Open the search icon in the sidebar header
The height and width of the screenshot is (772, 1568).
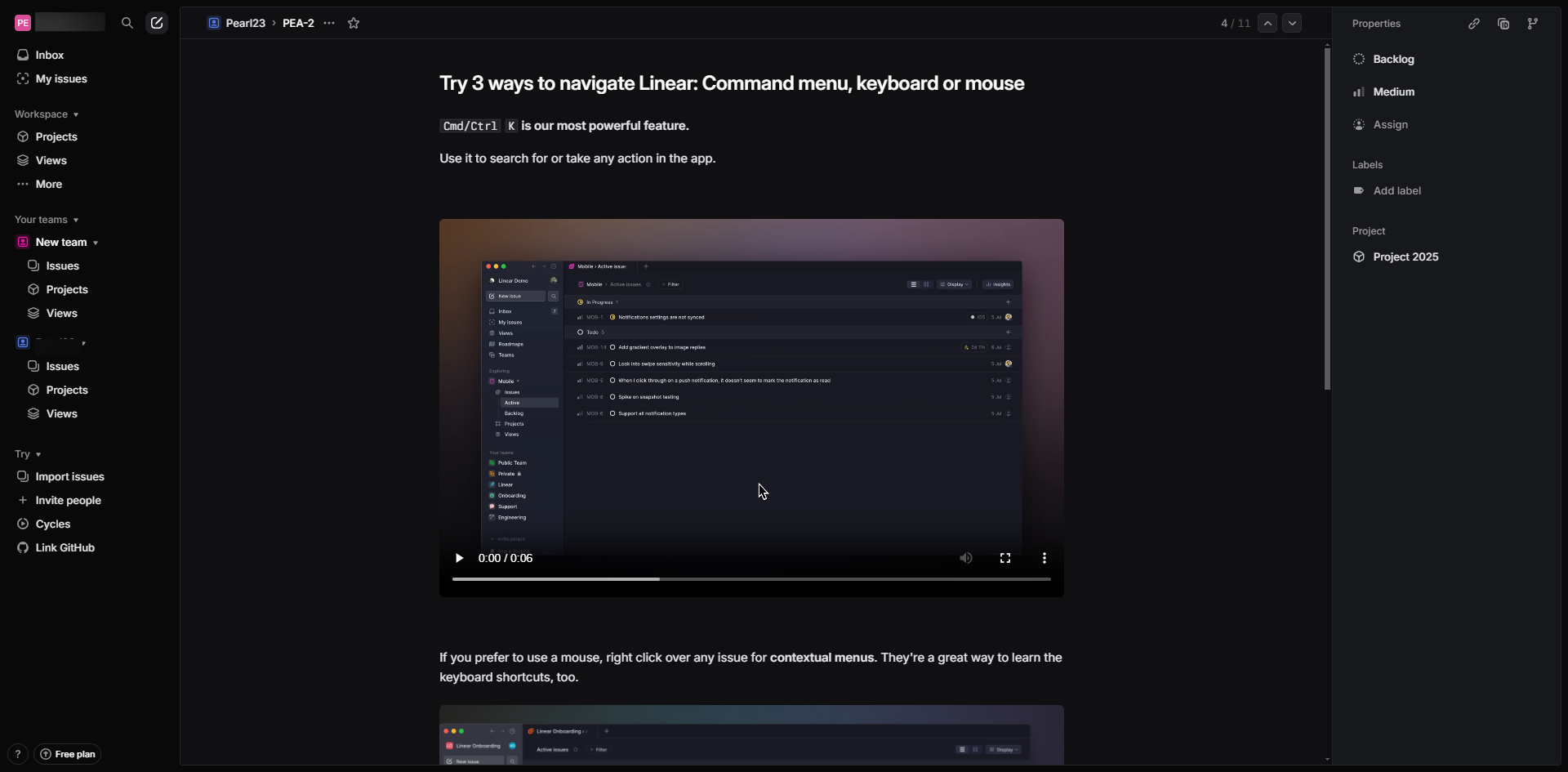127,23
